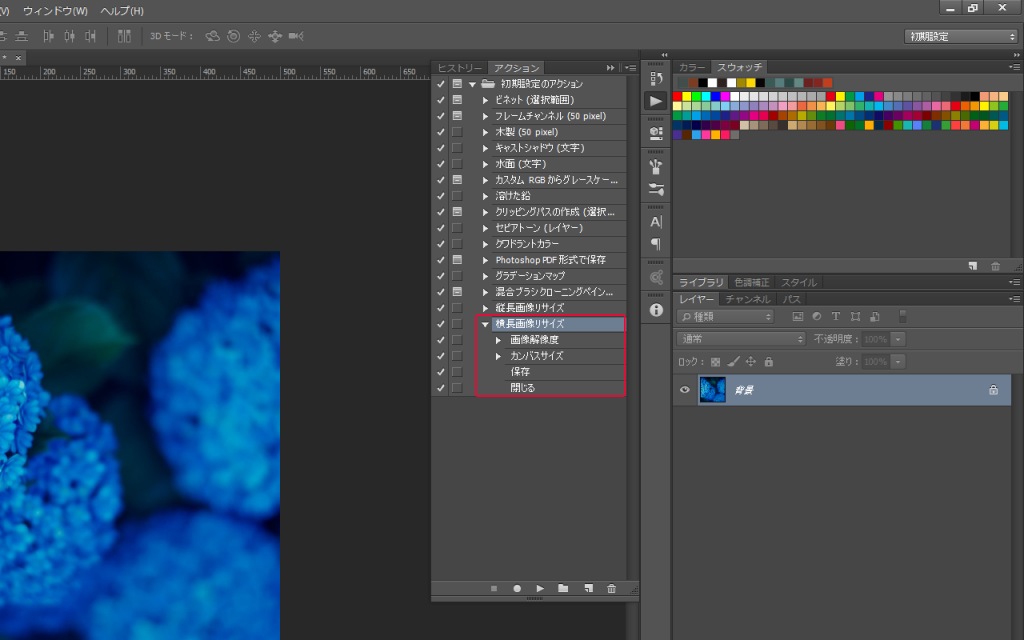The width and height of the screenshot is (1024, 640).
Task: Click the play selection button in the Actions panel footer
Action: coord(540,588)
